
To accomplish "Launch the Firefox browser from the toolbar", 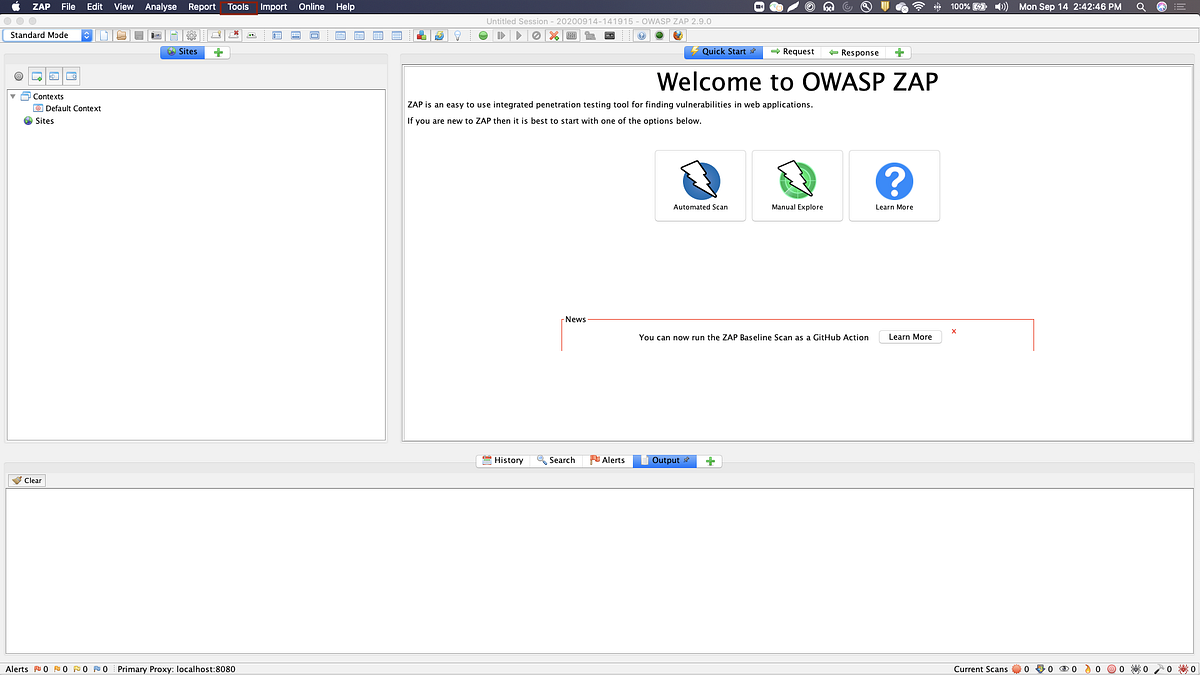I will (x=678, y=34).
